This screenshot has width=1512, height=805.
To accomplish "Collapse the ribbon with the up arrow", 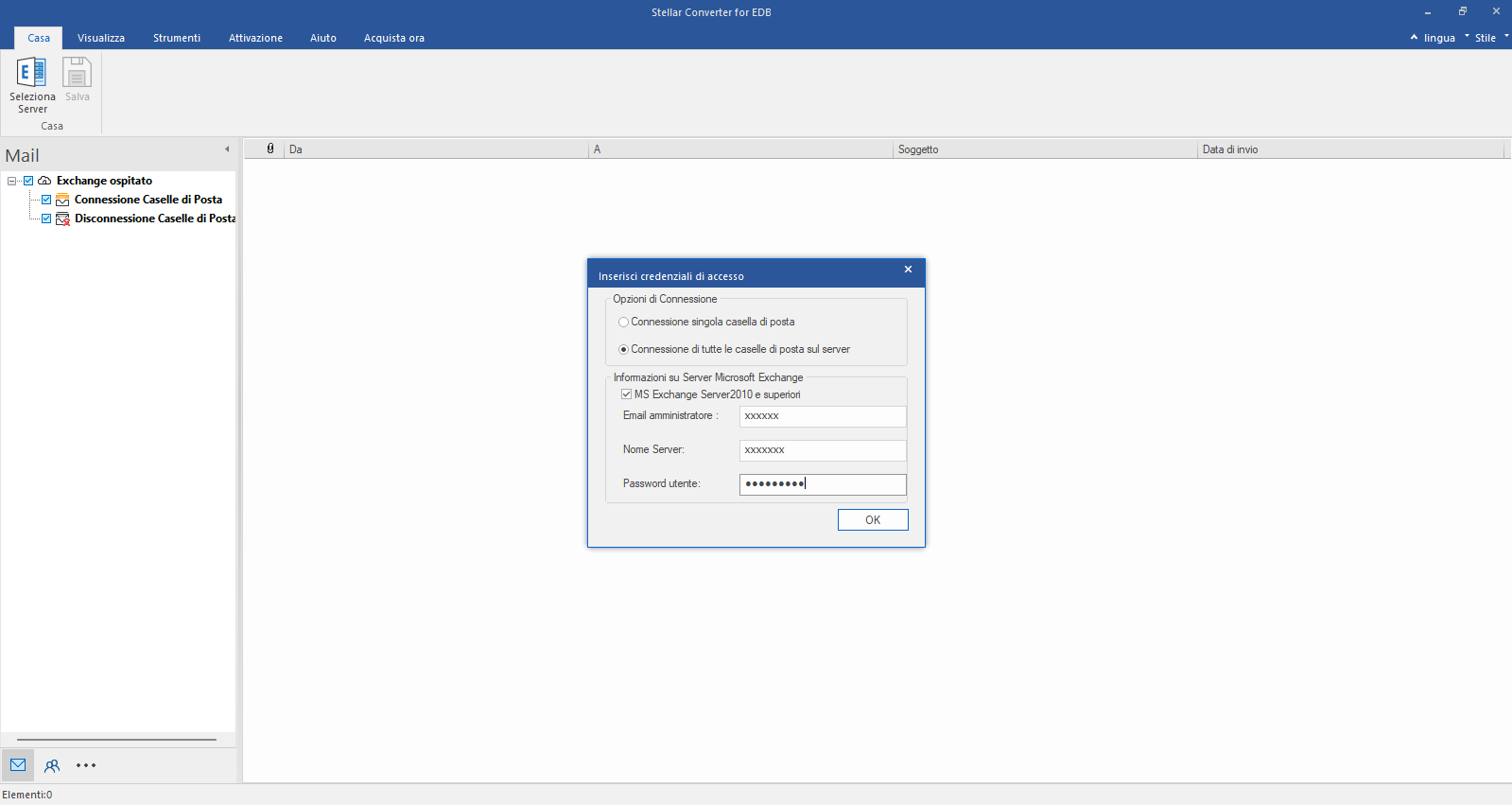I will [x=1414, y=38].
